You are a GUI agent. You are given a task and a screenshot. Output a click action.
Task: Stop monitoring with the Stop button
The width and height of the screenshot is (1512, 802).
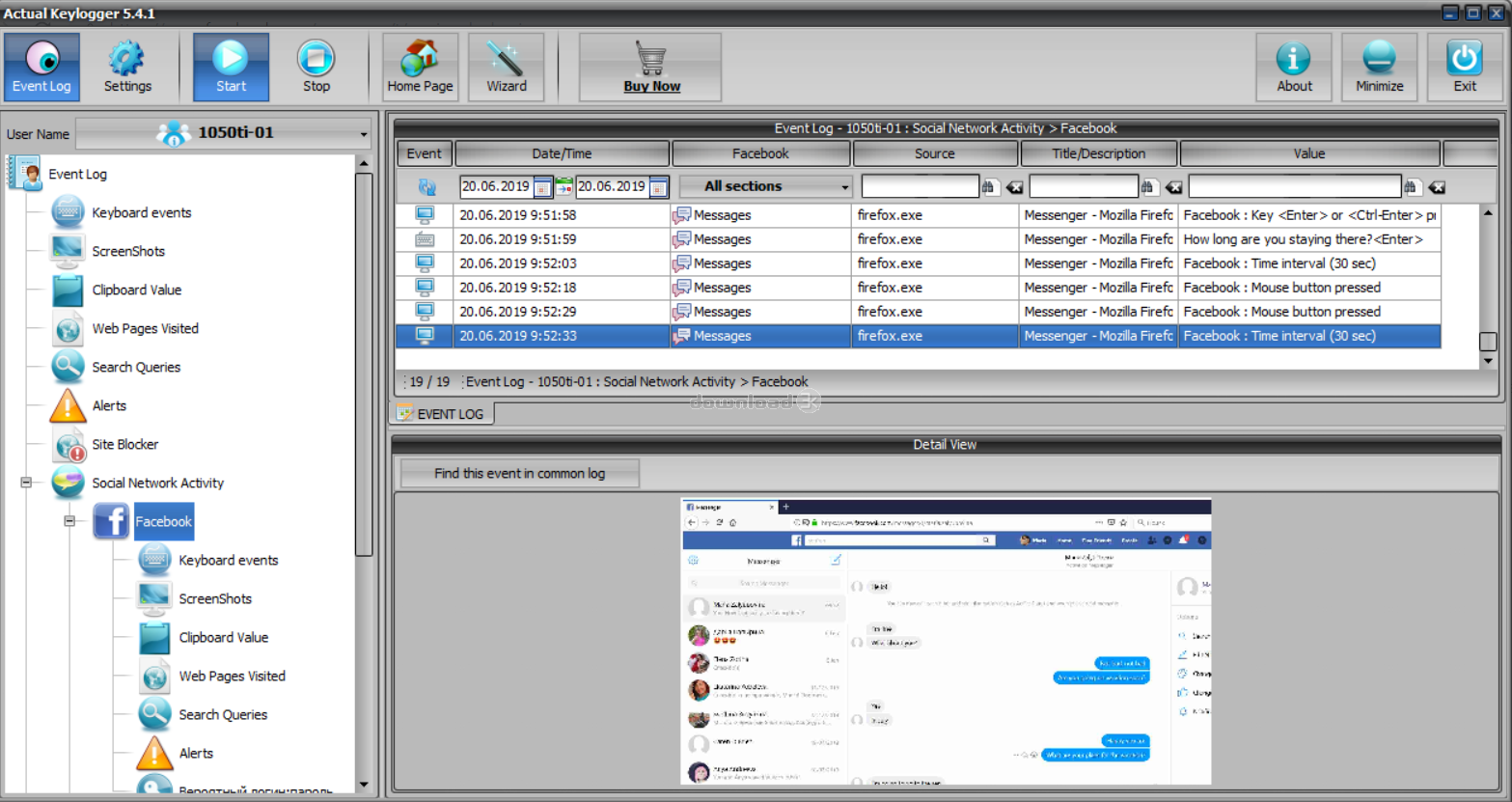point(316,67)
